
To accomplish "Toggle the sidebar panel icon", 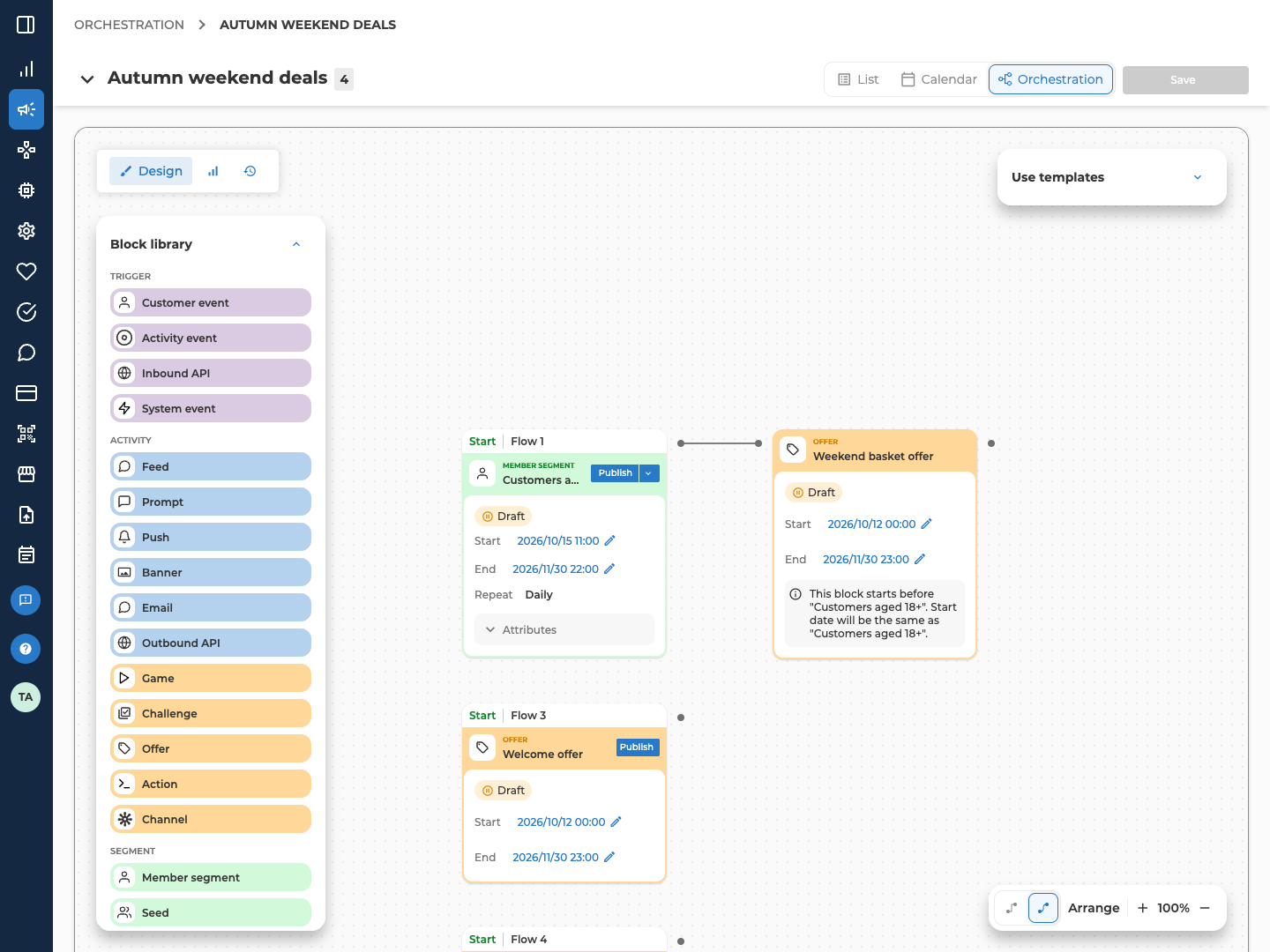I will tap(26, 25).
